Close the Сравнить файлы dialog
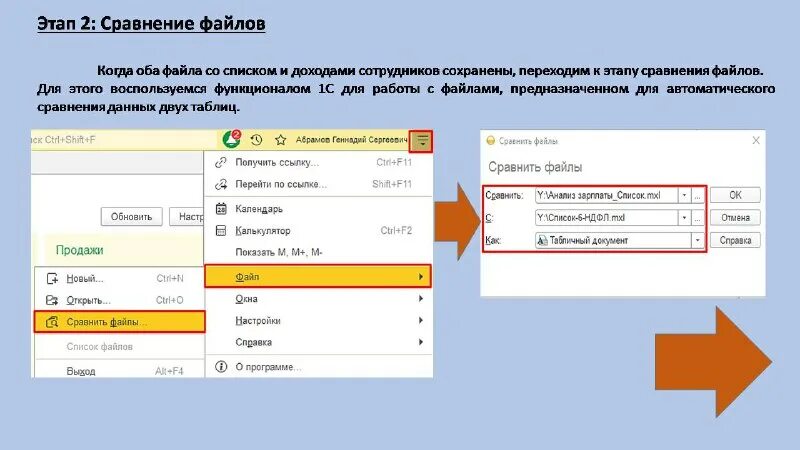The height and width of the screenshot is (450, 800). 756,140
